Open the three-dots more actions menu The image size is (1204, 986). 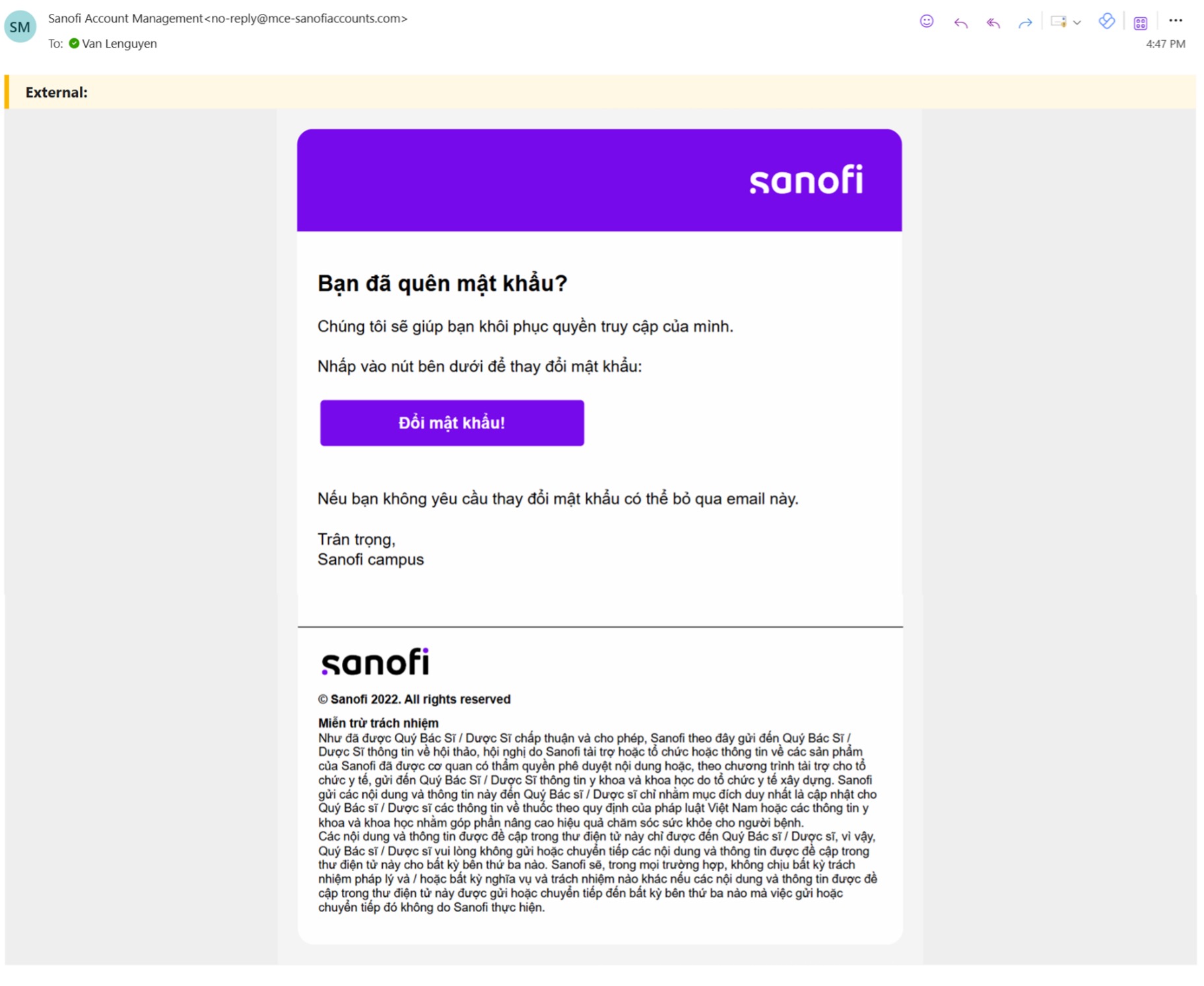tap(1175, 20)
